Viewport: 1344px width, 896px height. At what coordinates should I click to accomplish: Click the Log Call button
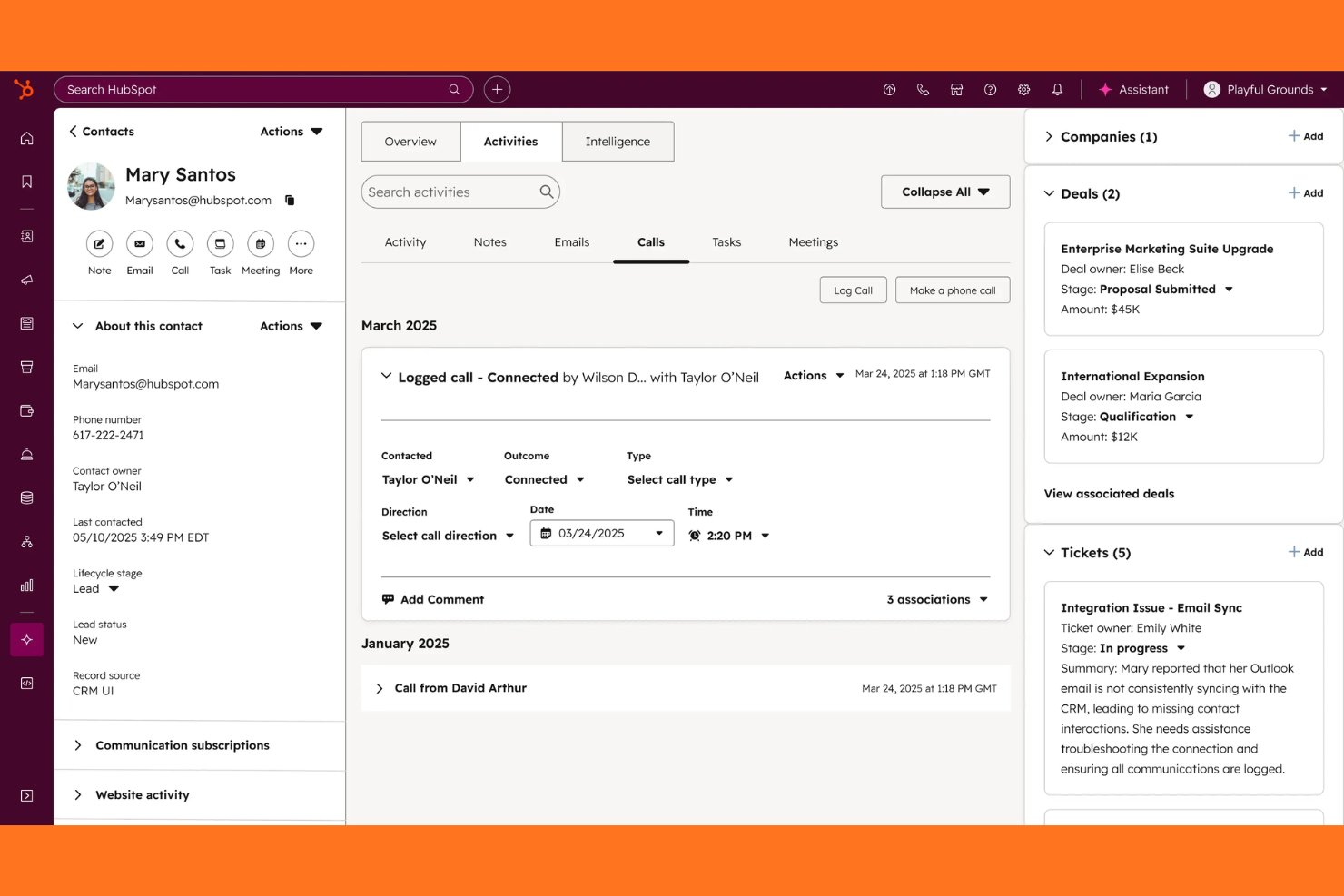point(853,290)
